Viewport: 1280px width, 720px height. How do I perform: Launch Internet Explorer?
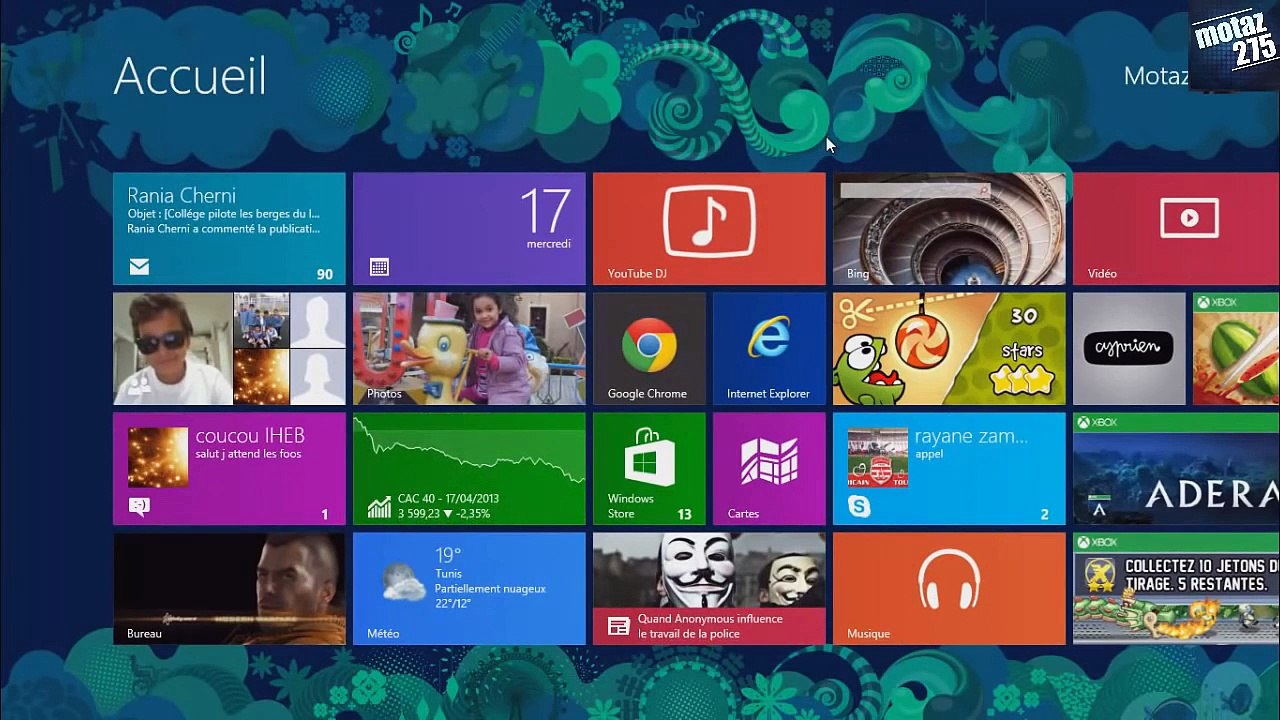769,349
